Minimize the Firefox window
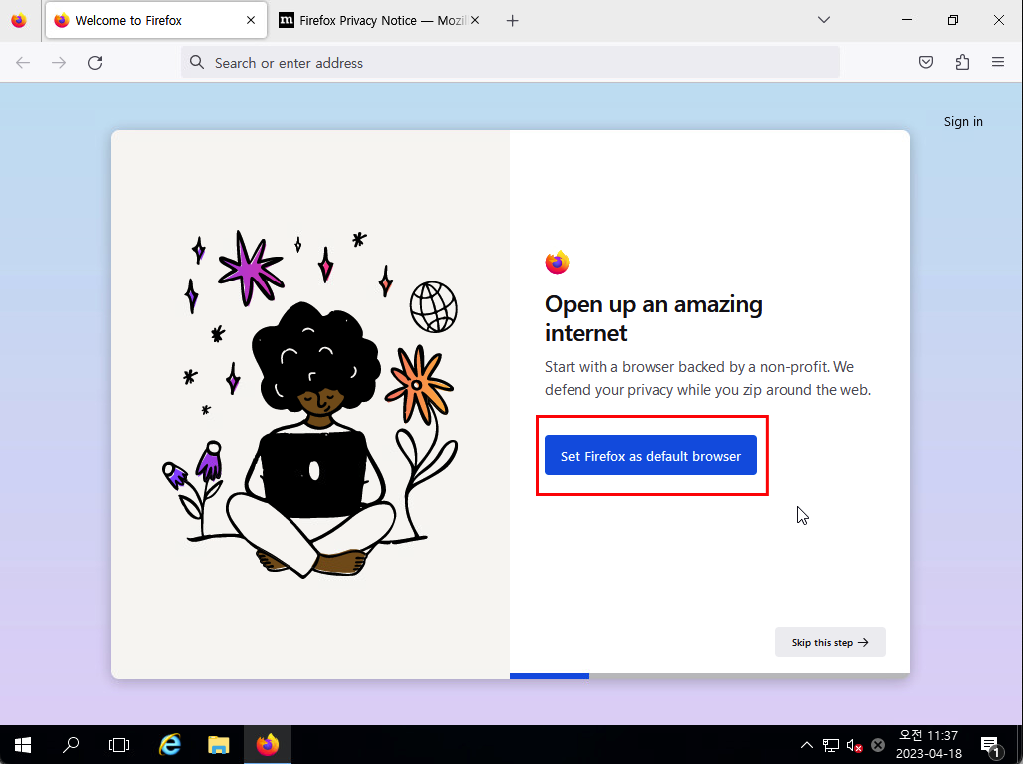 coord(907,20)
